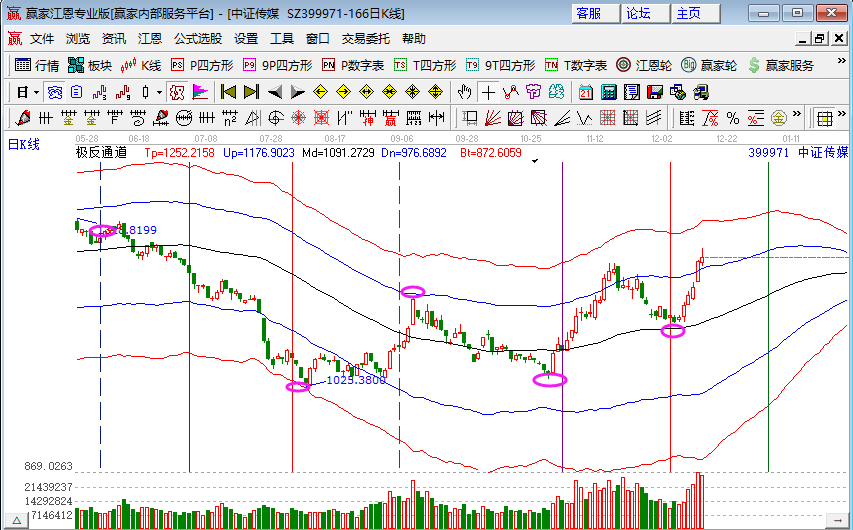
Task: Expand the candlestick style dropdown arrow
Action: coord(159,93)
